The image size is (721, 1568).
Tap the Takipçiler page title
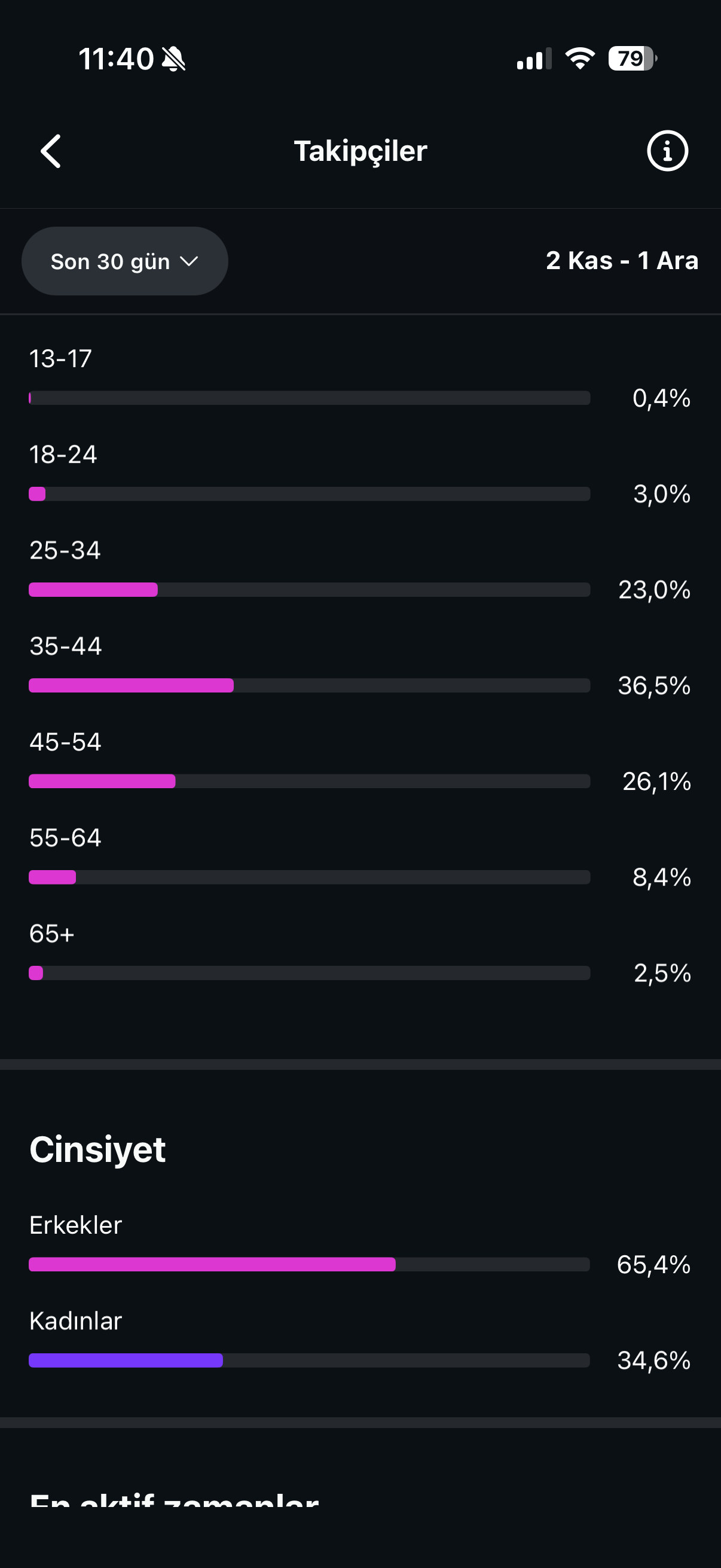tap(360, 151)
